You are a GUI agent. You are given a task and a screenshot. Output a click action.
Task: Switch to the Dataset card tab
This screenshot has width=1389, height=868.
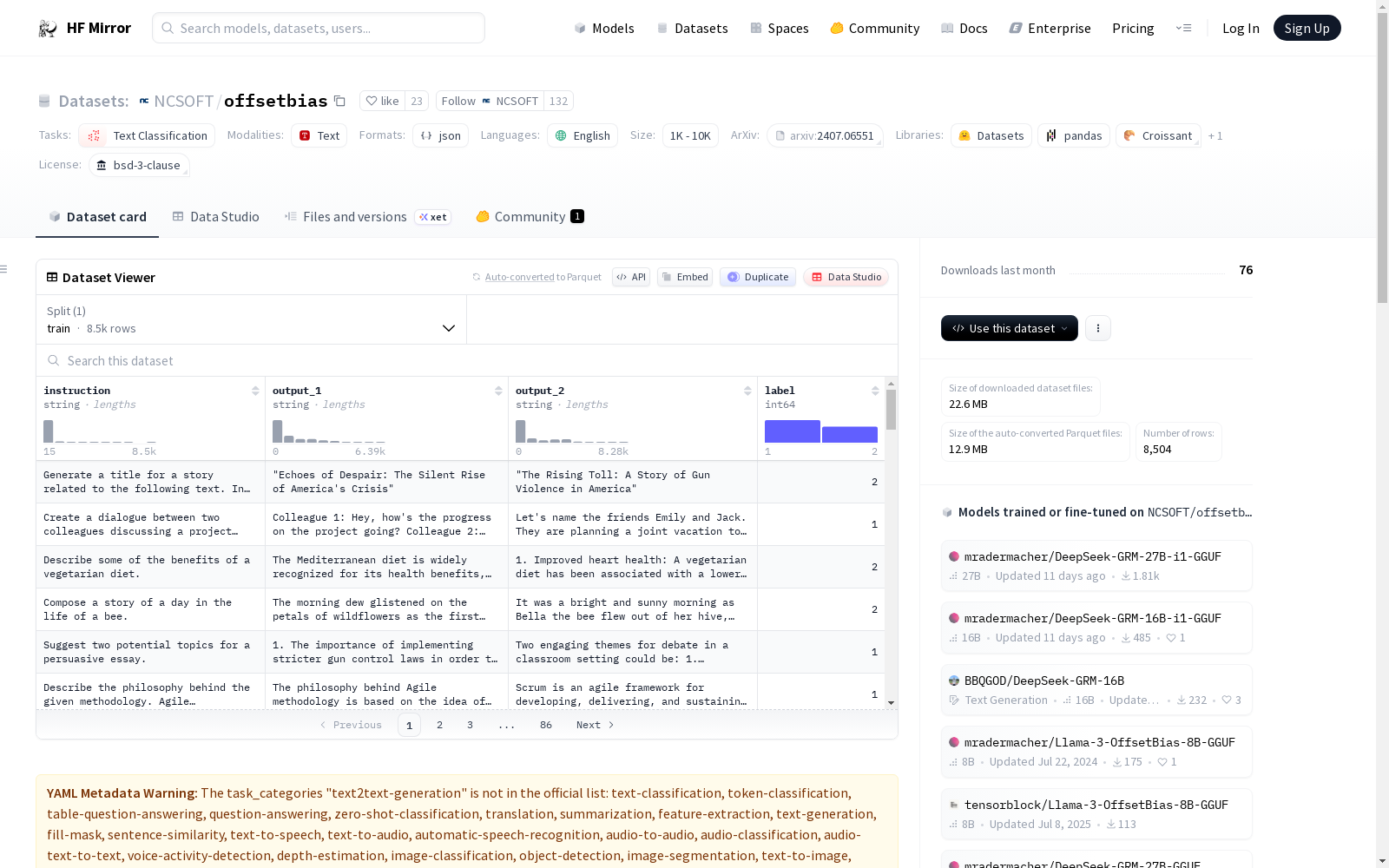97,217
